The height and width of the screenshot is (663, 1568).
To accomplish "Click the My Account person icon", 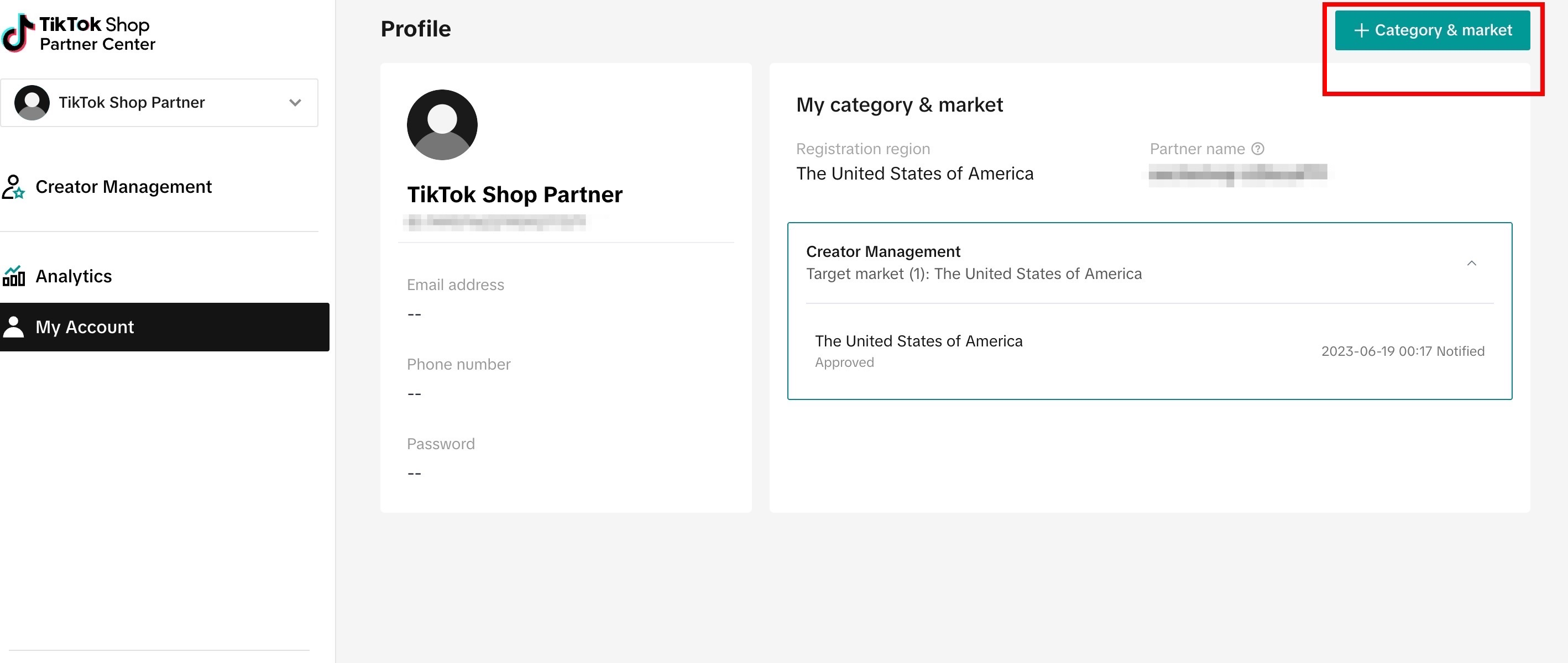I will click(13, 327).
